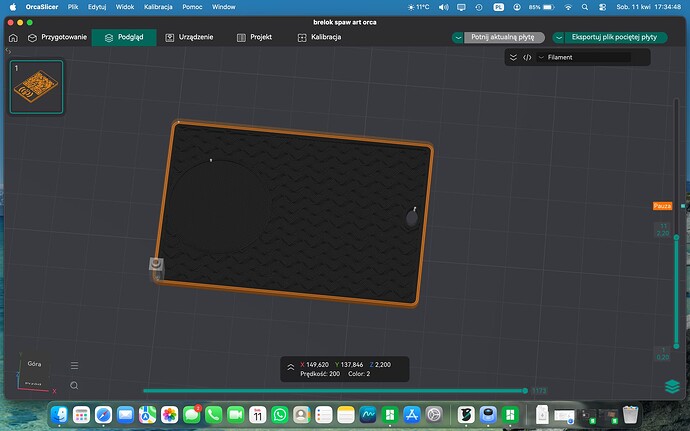The width and height of the screenshot is (690, 431).
Task: Toggle the sidebar collapse arrows
Action: point(8,51)
